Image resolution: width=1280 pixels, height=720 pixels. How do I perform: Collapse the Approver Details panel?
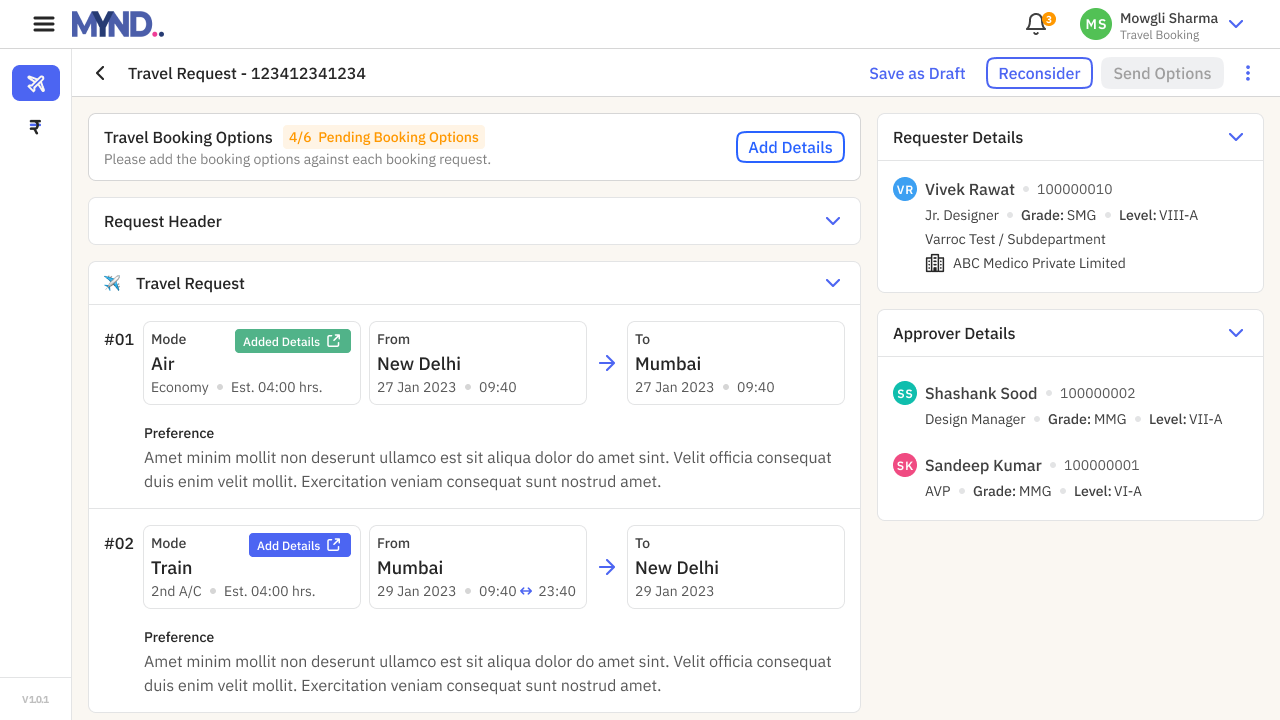(1236, 333)
